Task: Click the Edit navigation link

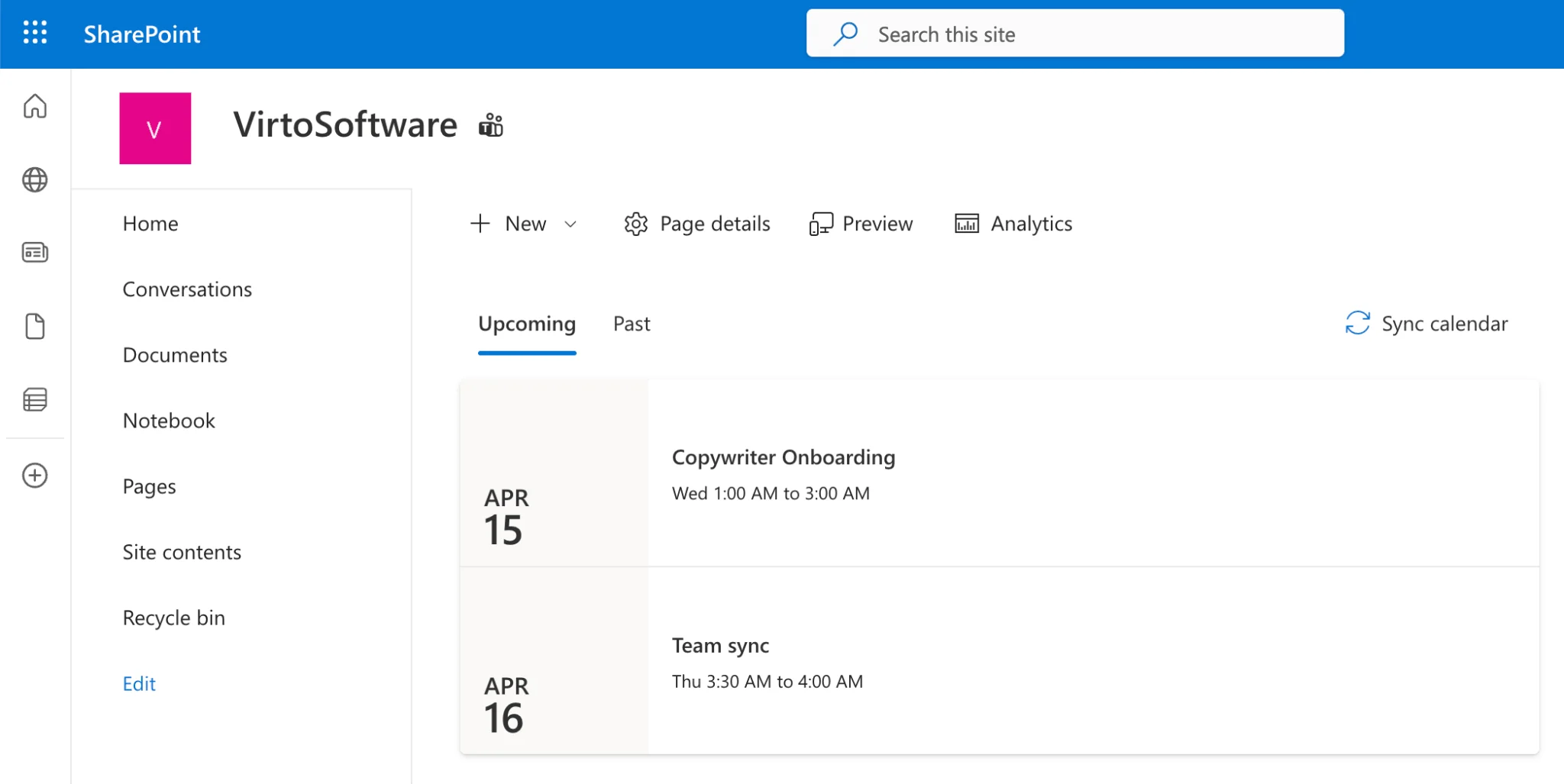Action: pos(139,683)
